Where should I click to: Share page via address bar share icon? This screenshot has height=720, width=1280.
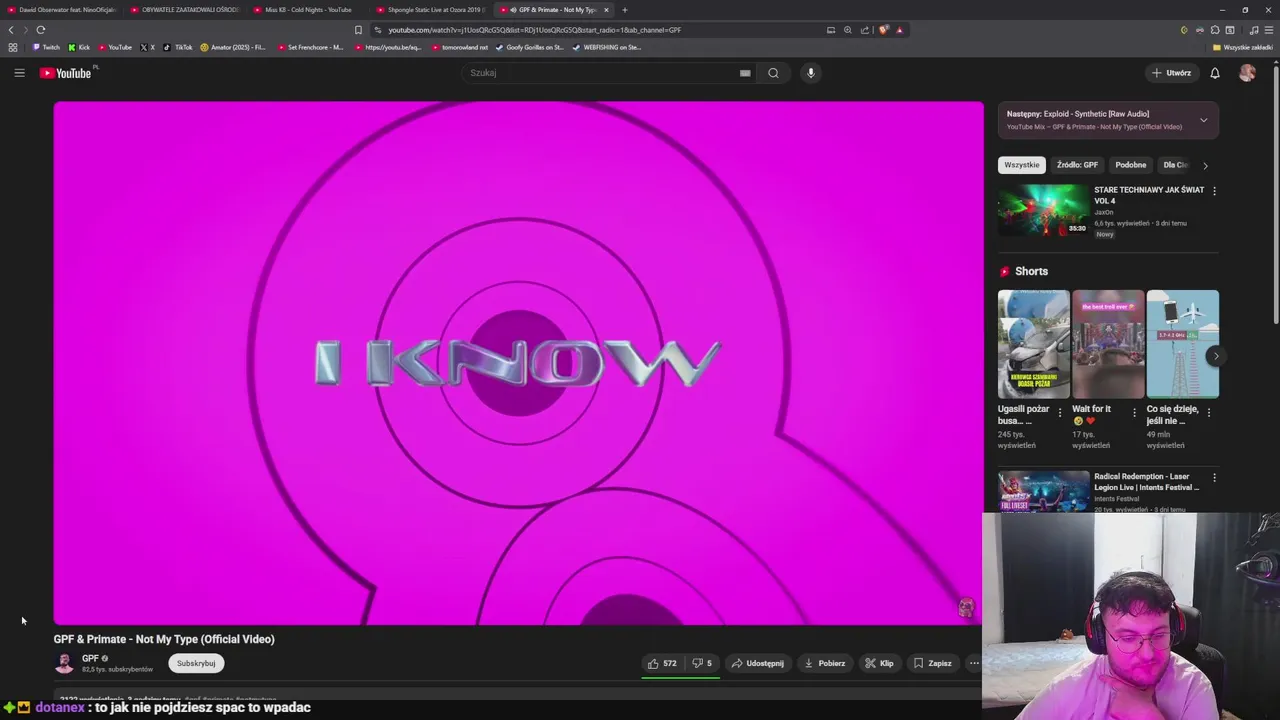tap(865, 30)
